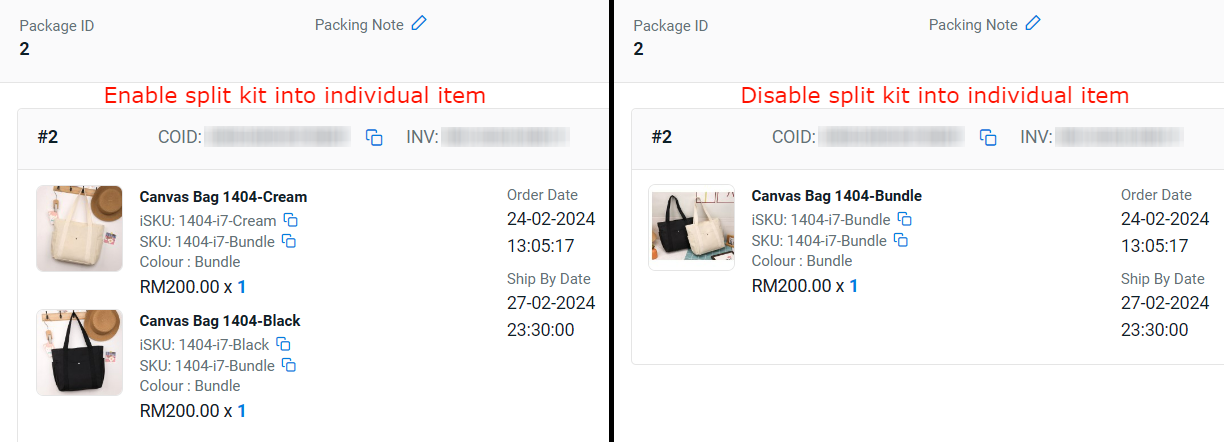
Task: Click the Packing Note label in the left panel
Action: pos(359,25)
